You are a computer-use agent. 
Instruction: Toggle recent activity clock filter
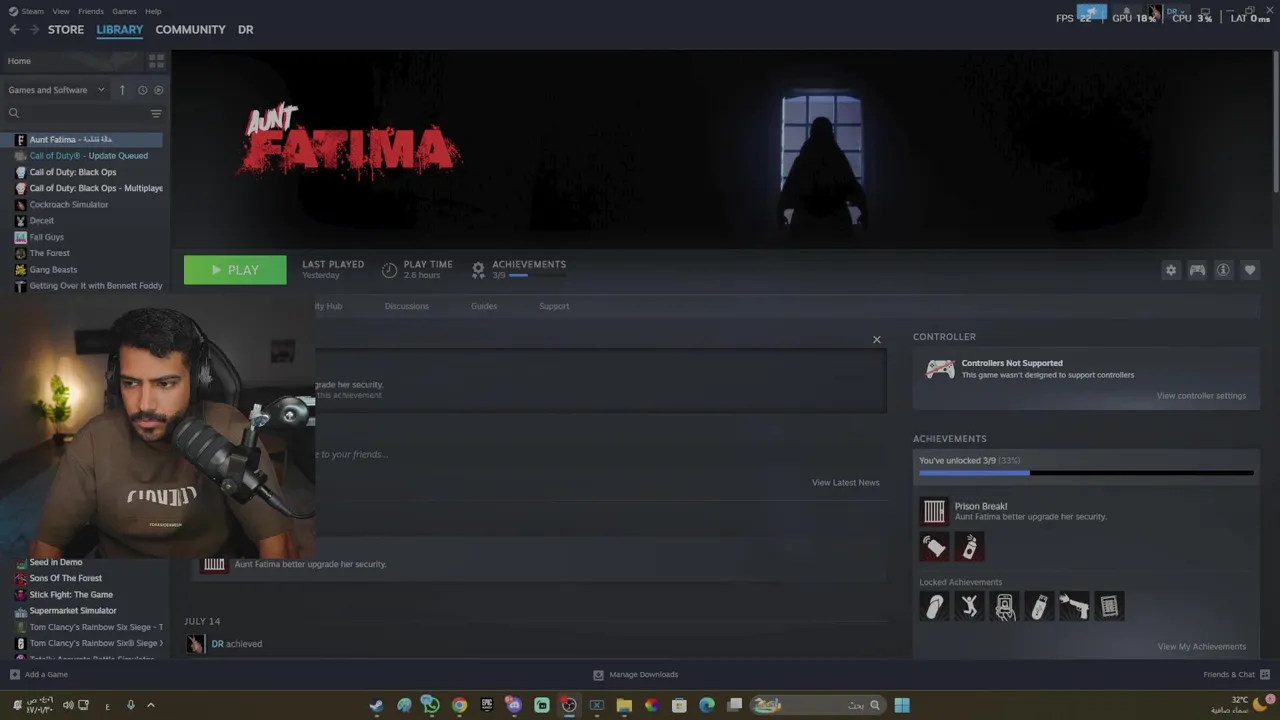pos(143,90)
